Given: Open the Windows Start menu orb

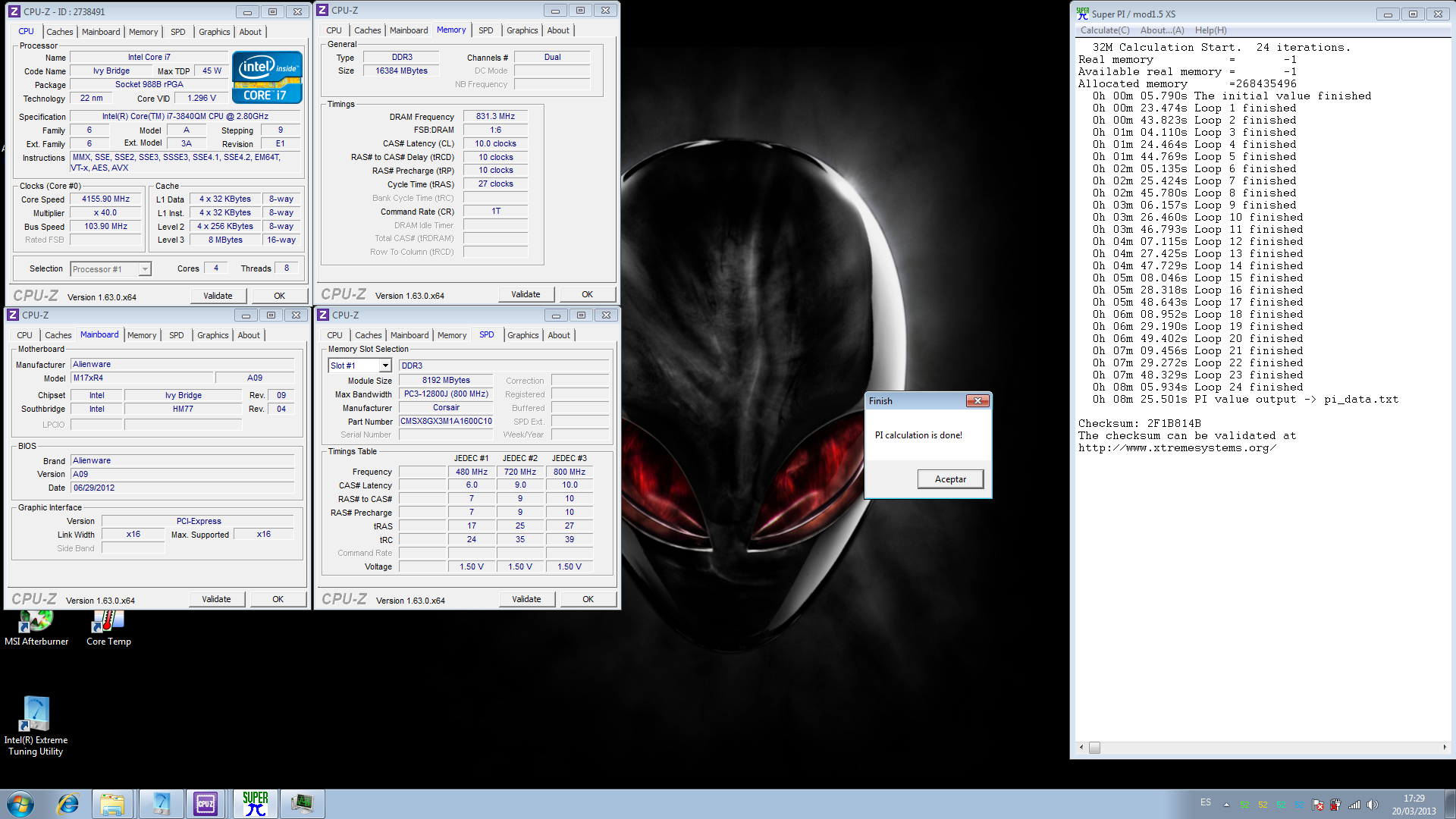Looking at the screenshot, I should click(x=20, y=804).
